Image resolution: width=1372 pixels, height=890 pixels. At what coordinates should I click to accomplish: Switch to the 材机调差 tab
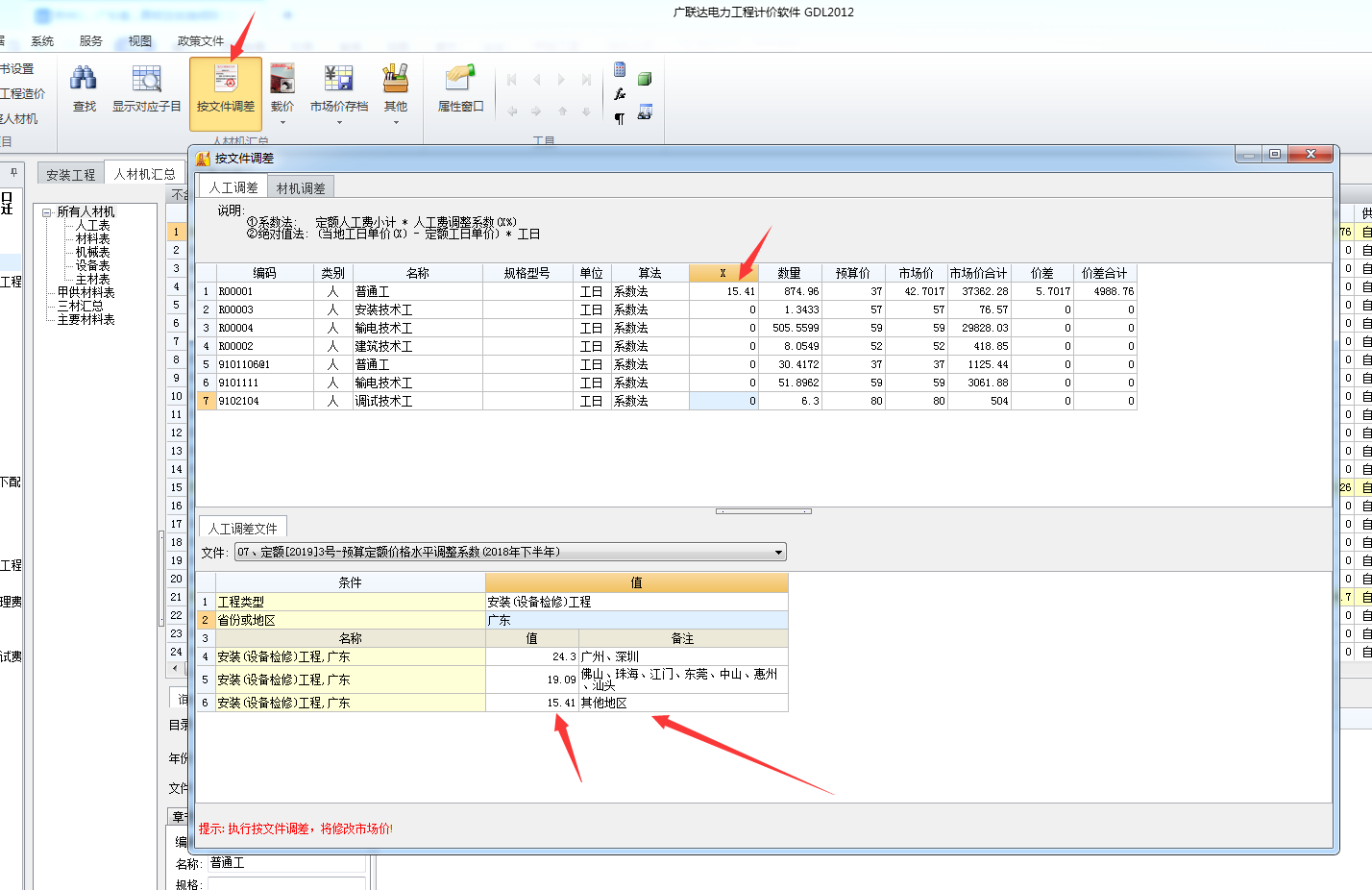301,187
